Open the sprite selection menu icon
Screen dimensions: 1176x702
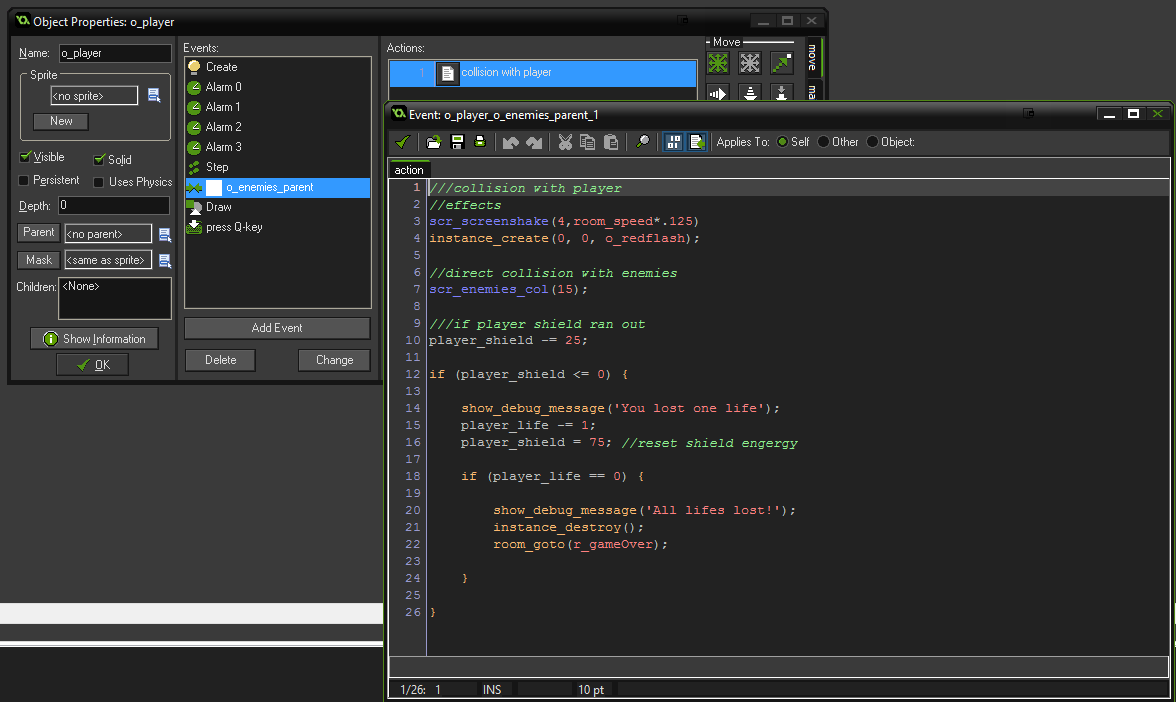point(154,96)
